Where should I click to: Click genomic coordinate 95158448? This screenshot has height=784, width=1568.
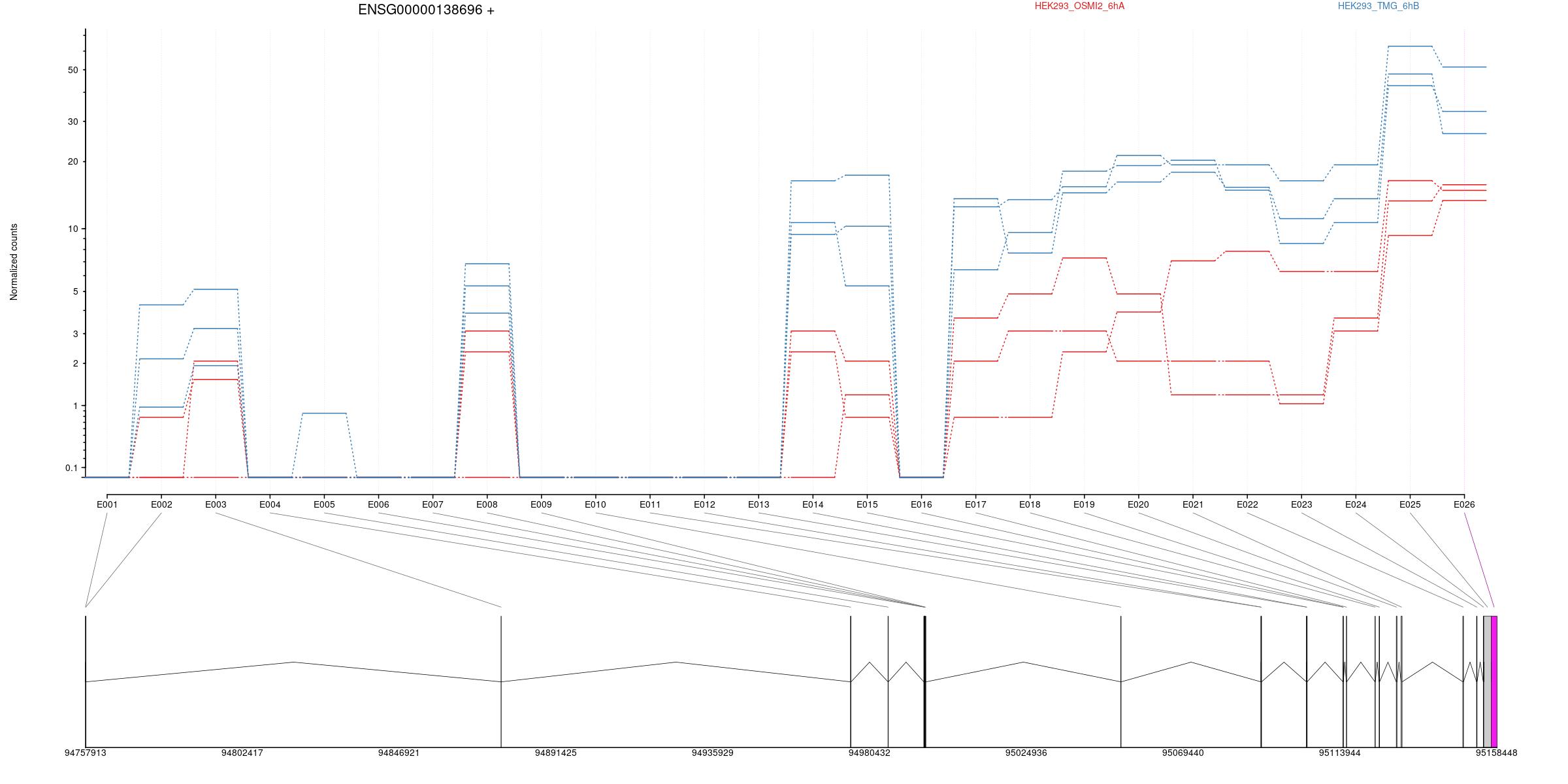1497,753
